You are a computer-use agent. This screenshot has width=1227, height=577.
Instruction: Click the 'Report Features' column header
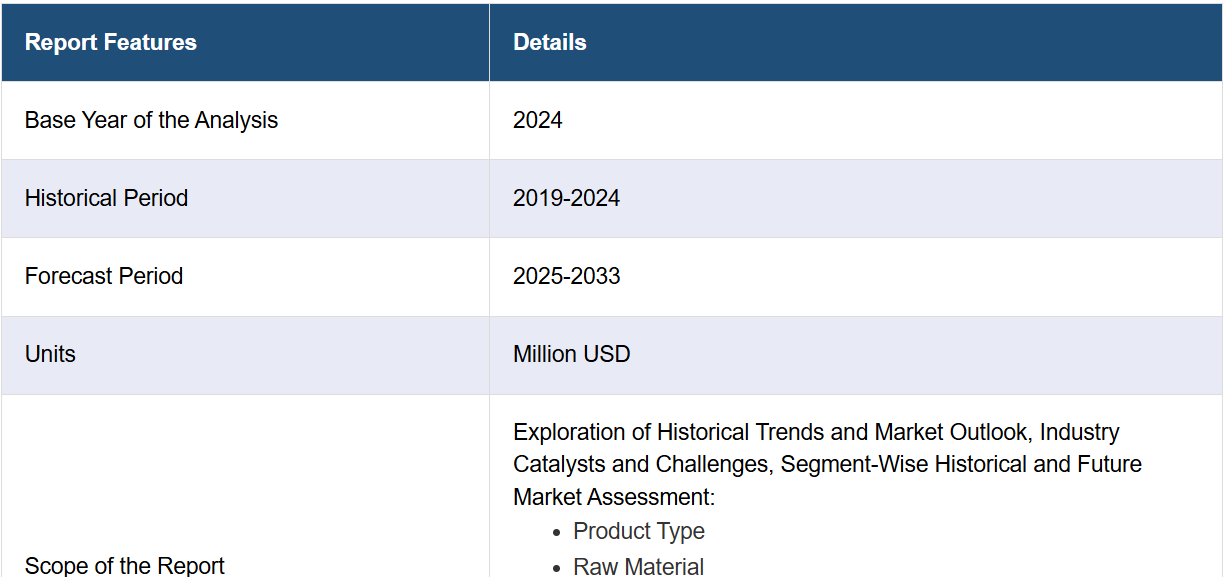click(x=245, y=42)
